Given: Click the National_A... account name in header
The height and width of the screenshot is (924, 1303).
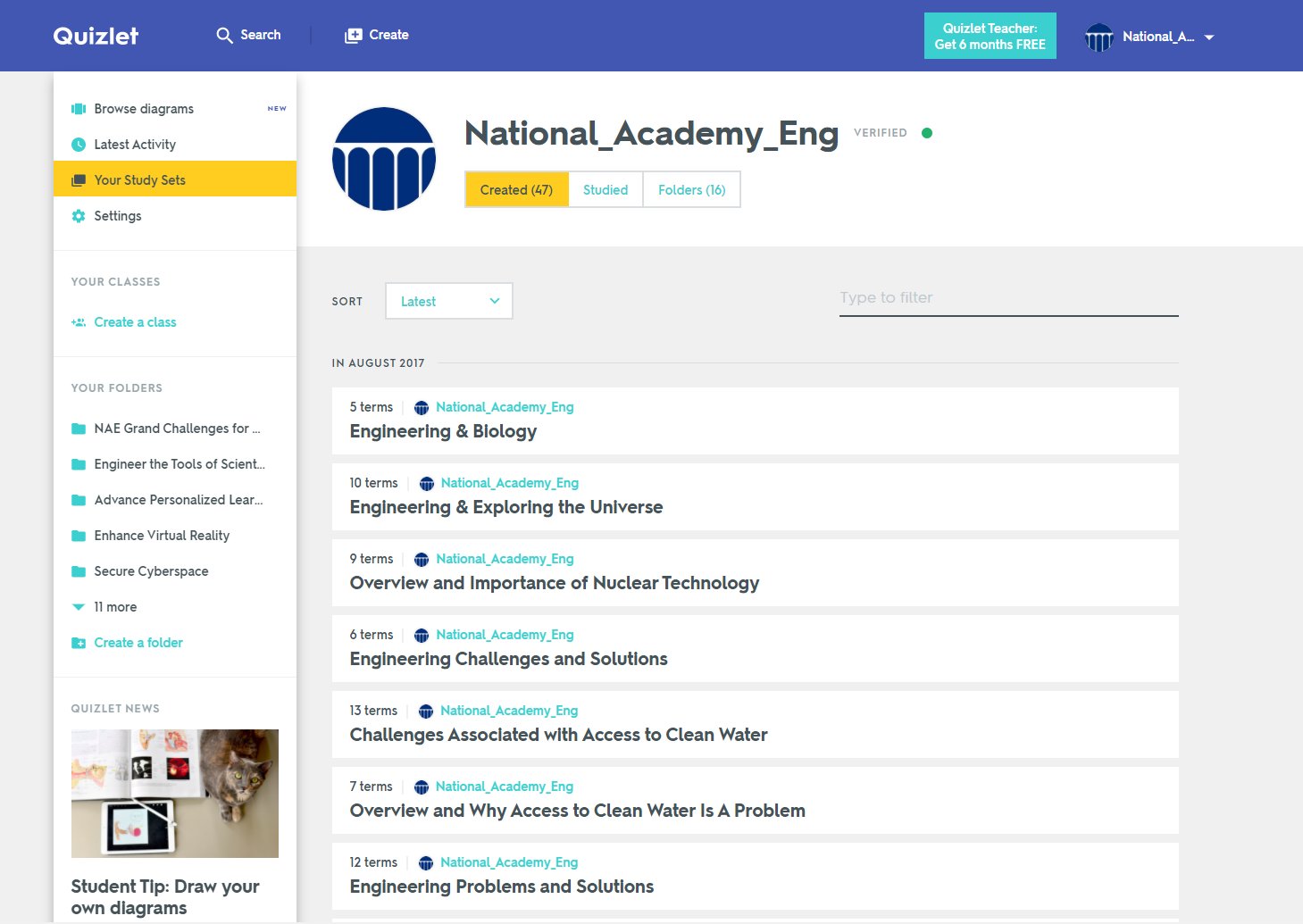Looking at the screenshot, I should (1158, 37).
